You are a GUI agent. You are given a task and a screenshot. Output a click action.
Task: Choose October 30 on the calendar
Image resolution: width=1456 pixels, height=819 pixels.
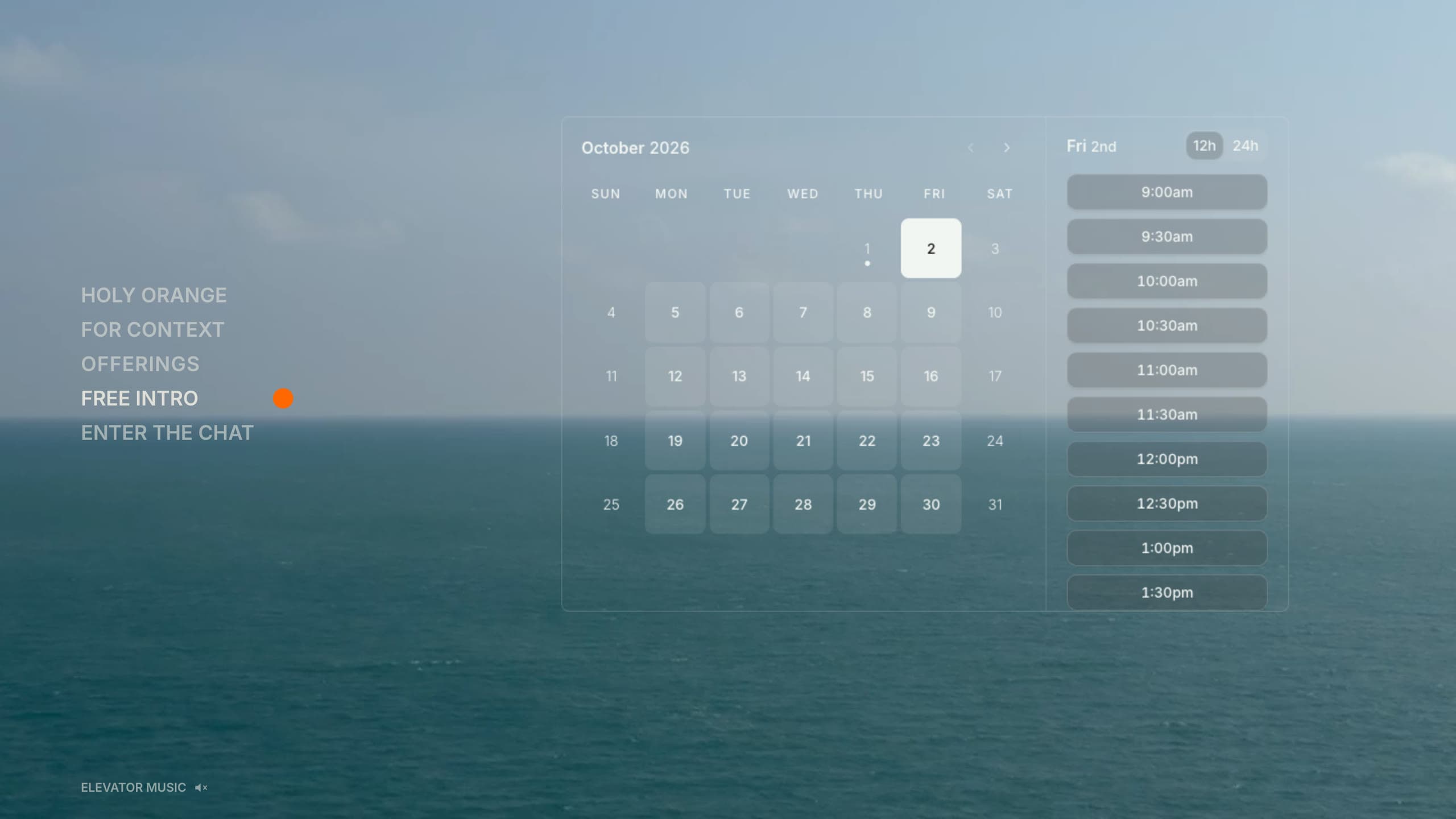931,504
